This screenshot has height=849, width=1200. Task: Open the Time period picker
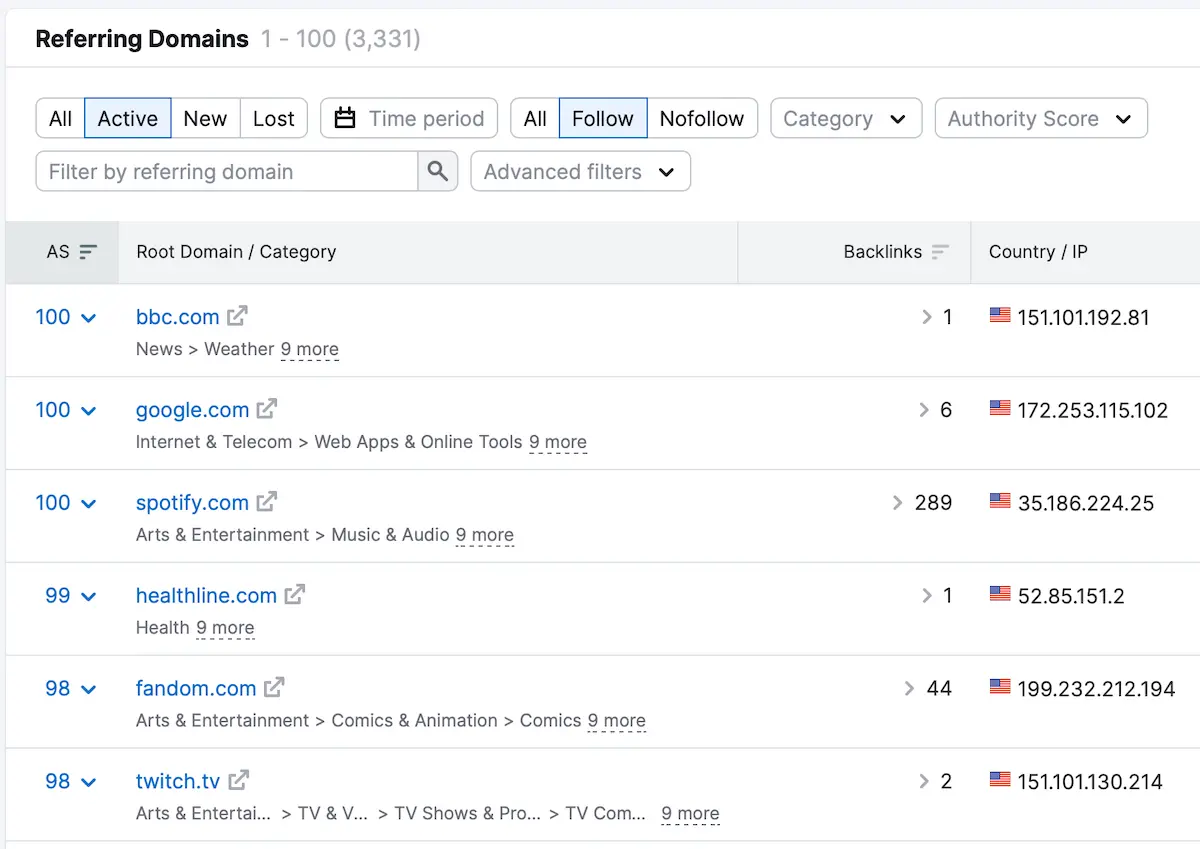(x=409, y=118)
